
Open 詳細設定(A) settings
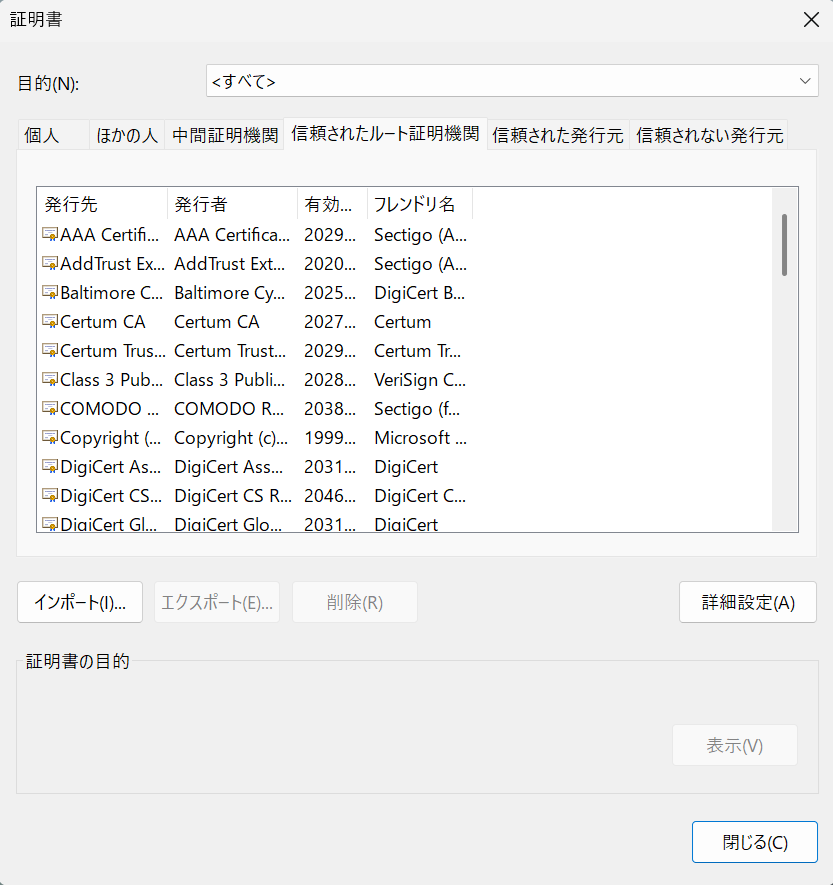[748, 602]
